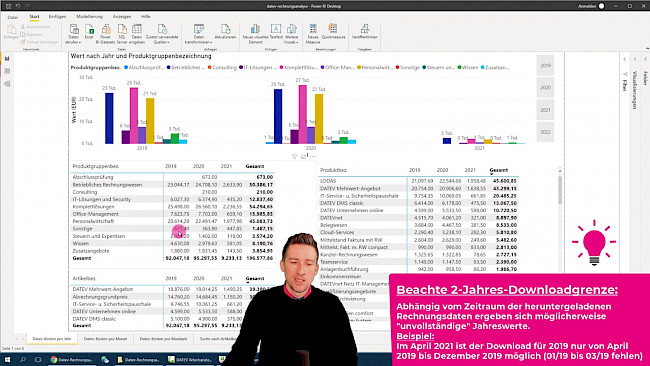Image resolution: width=650 pixels, height=366 pixels.
Task: Click the Produktbez. table vertical scrollbar
Action: pyautogui.click(x=560, y=190)
